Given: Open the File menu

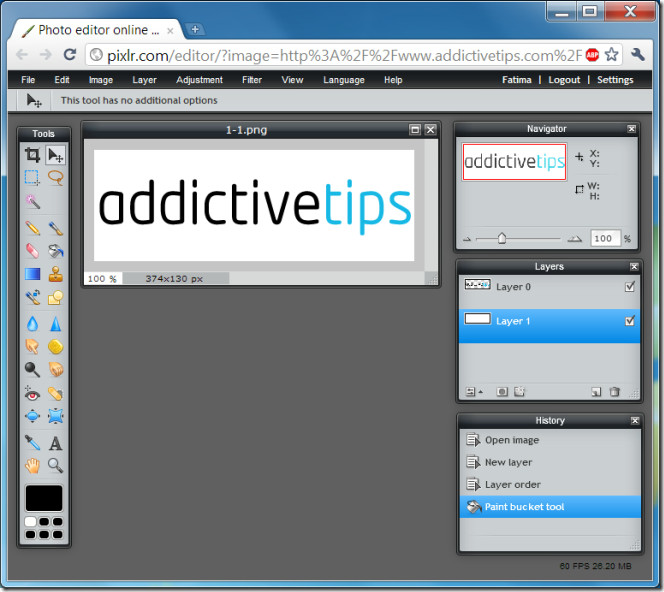Looking at the screenshot, I should pyautogui.click(x=28, y=80).
